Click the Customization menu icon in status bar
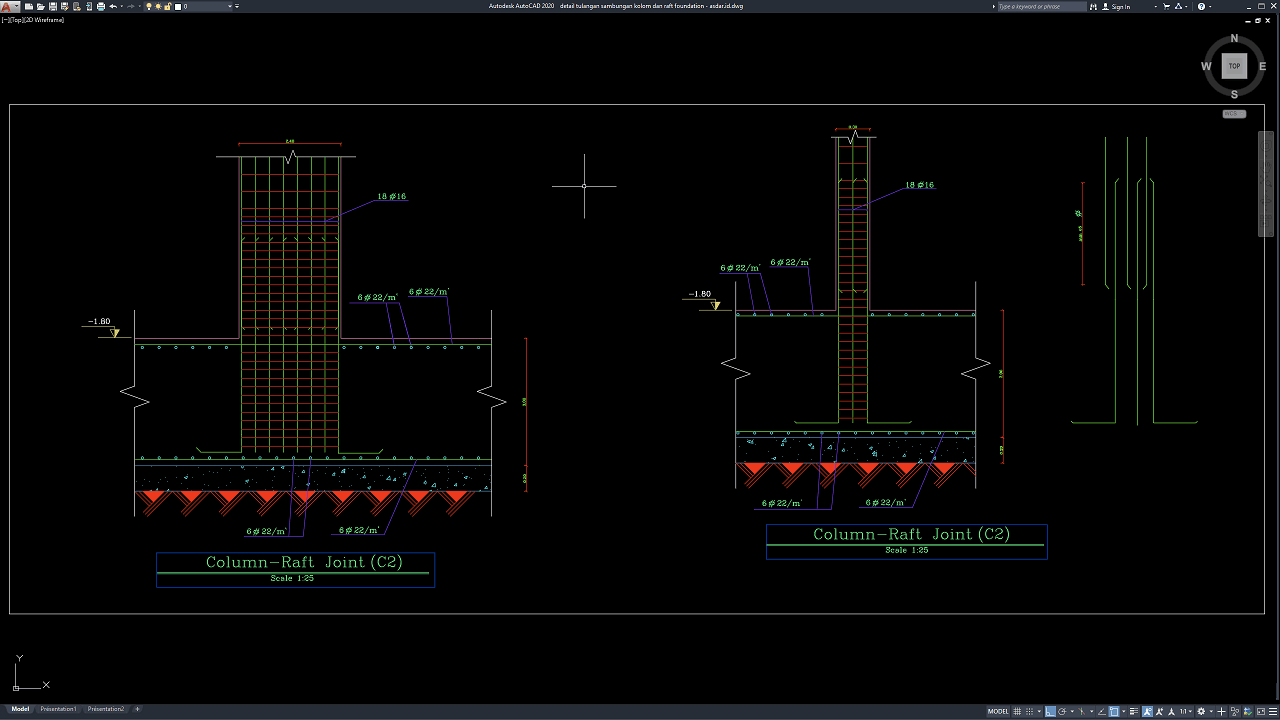 click(1271, 711)
